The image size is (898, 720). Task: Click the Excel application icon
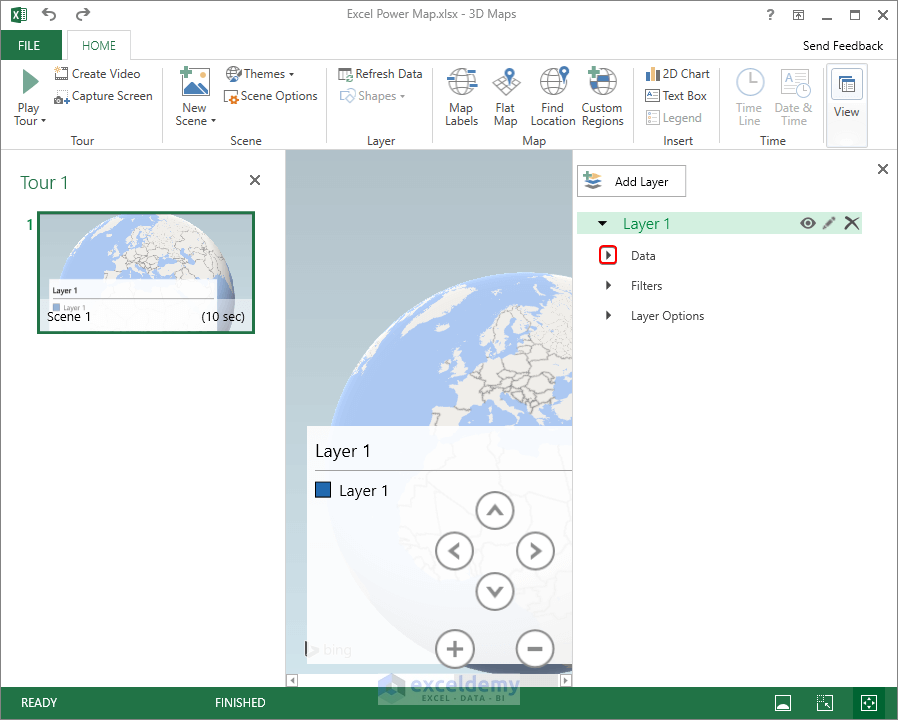19,14
